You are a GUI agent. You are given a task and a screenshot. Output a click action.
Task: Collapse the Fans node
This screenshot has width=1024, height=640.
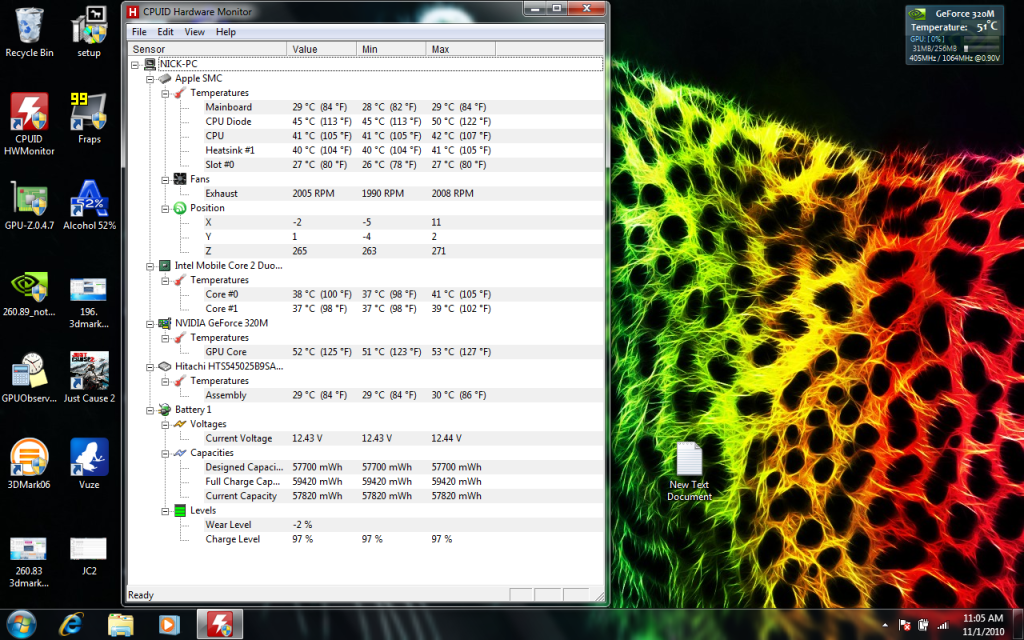pyautogui.click(x=165, y=180)
